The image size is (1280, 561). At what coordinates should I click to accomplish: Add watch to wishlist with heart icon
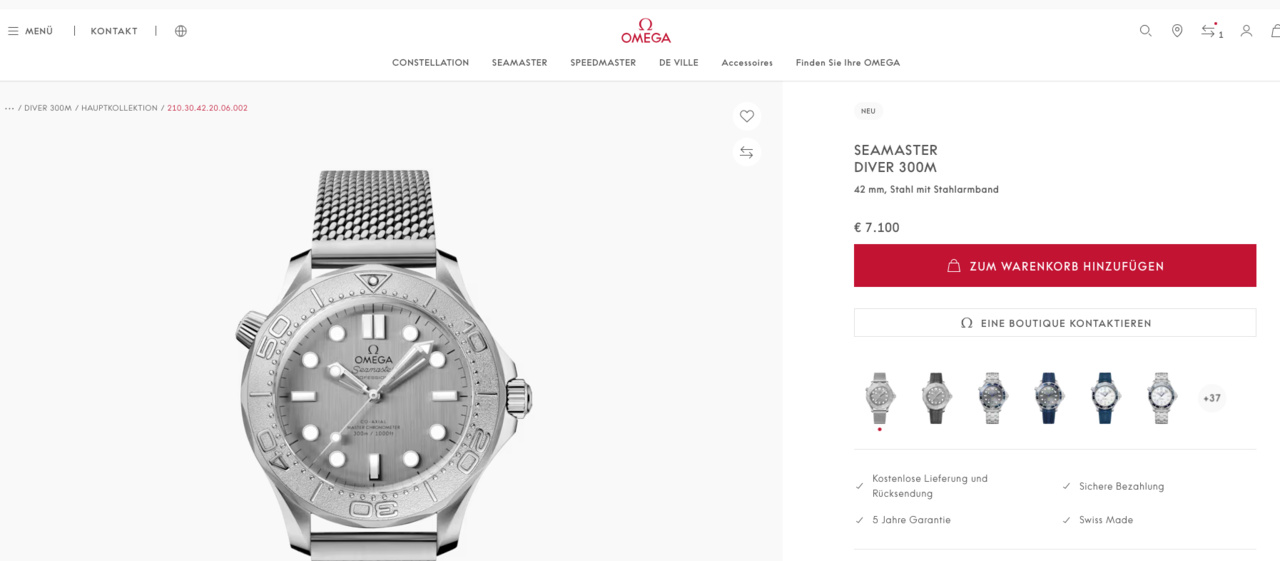[746, 116]
